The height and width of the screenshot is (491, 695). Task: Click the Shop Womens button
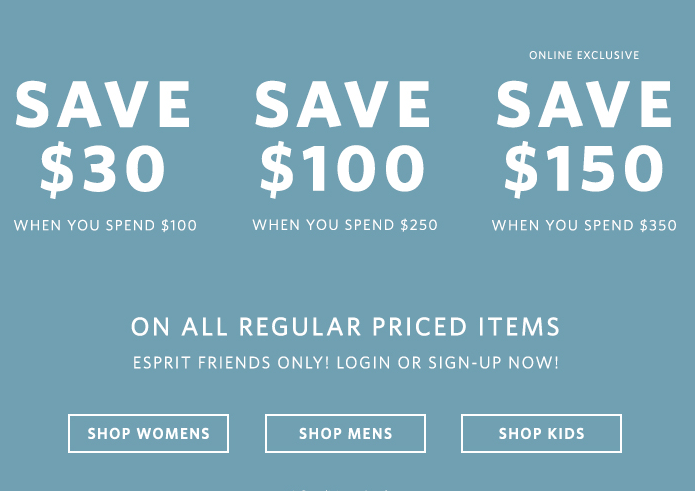[148, 433]
